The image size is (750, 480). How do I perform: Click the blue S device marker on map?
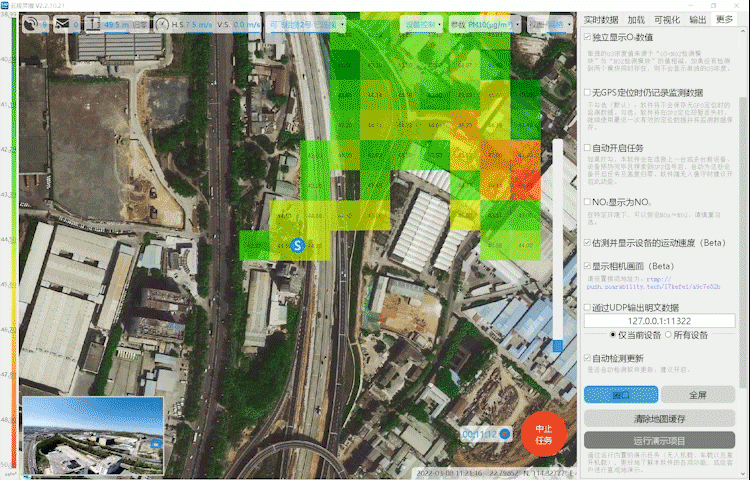297,245
